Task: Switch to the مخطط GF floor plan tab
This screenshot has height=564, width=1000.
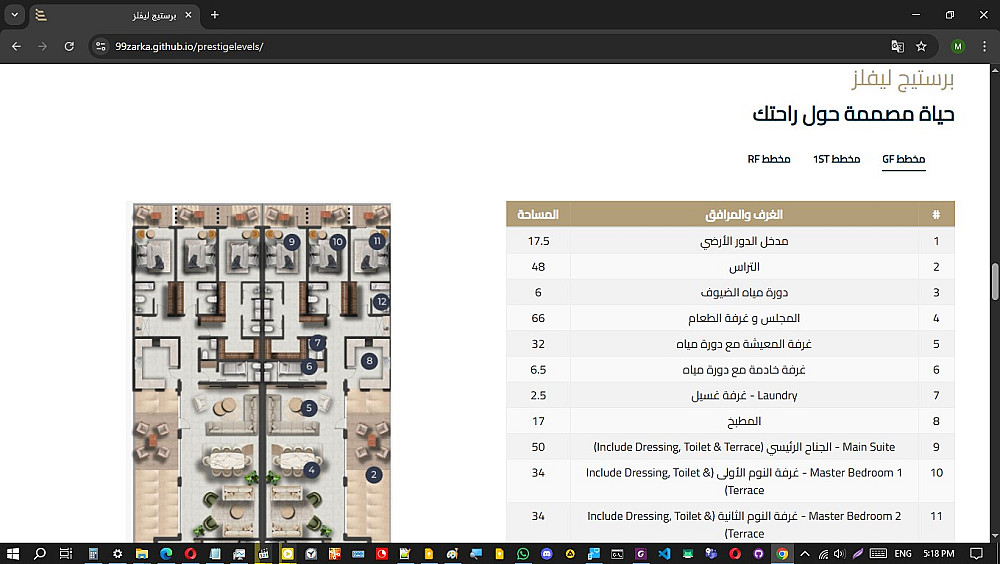Action: click(x=904, y=160)
